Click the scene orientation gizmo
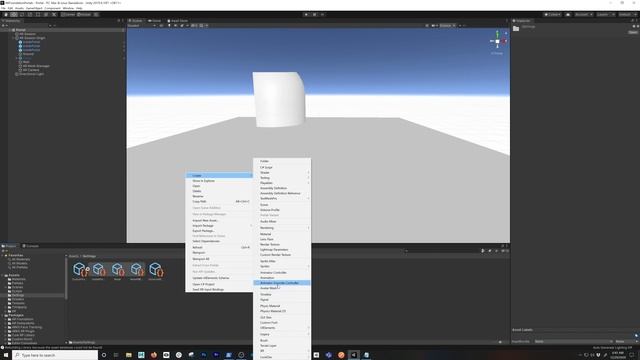640x360 pixels. coord(497,41)
